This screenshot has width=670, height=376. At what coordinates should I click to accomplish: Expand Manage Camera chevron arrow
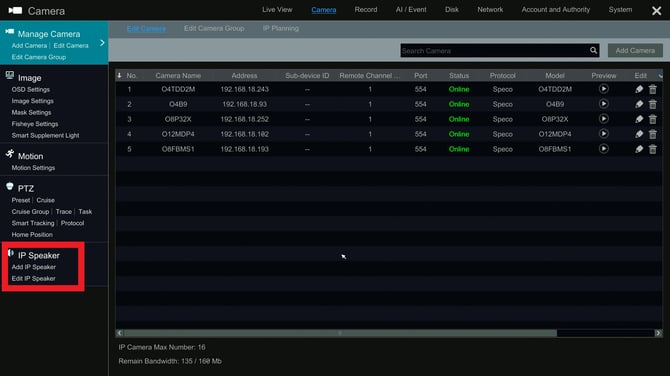[x=102, y=43]
